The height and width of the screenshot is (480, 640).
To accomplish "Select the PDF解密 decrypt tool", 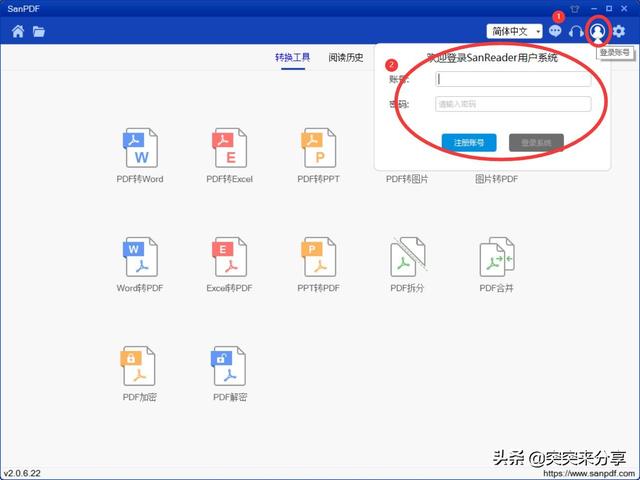I will 230,373.
